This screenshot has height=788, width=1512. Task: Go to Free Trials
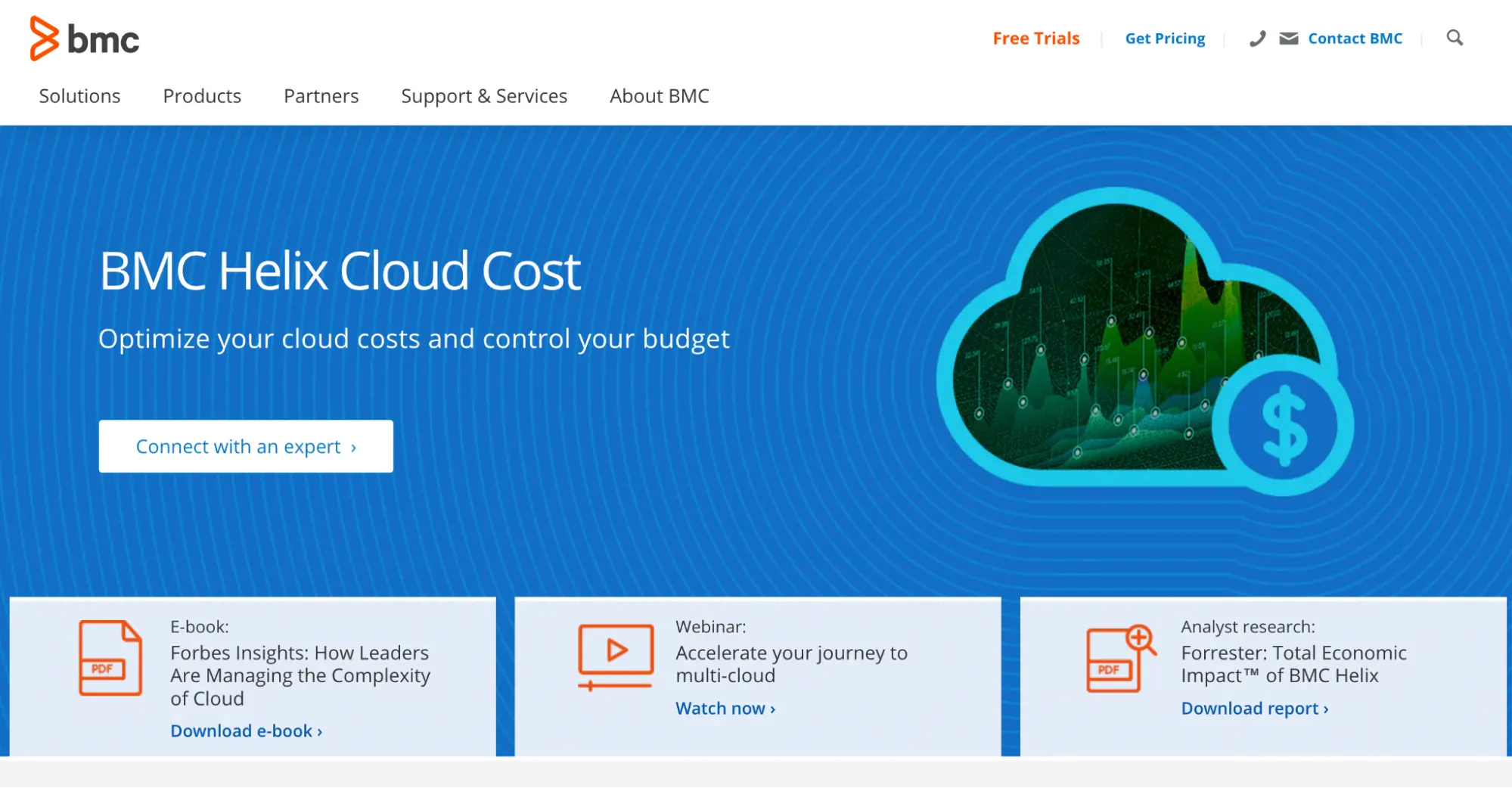1036,39
